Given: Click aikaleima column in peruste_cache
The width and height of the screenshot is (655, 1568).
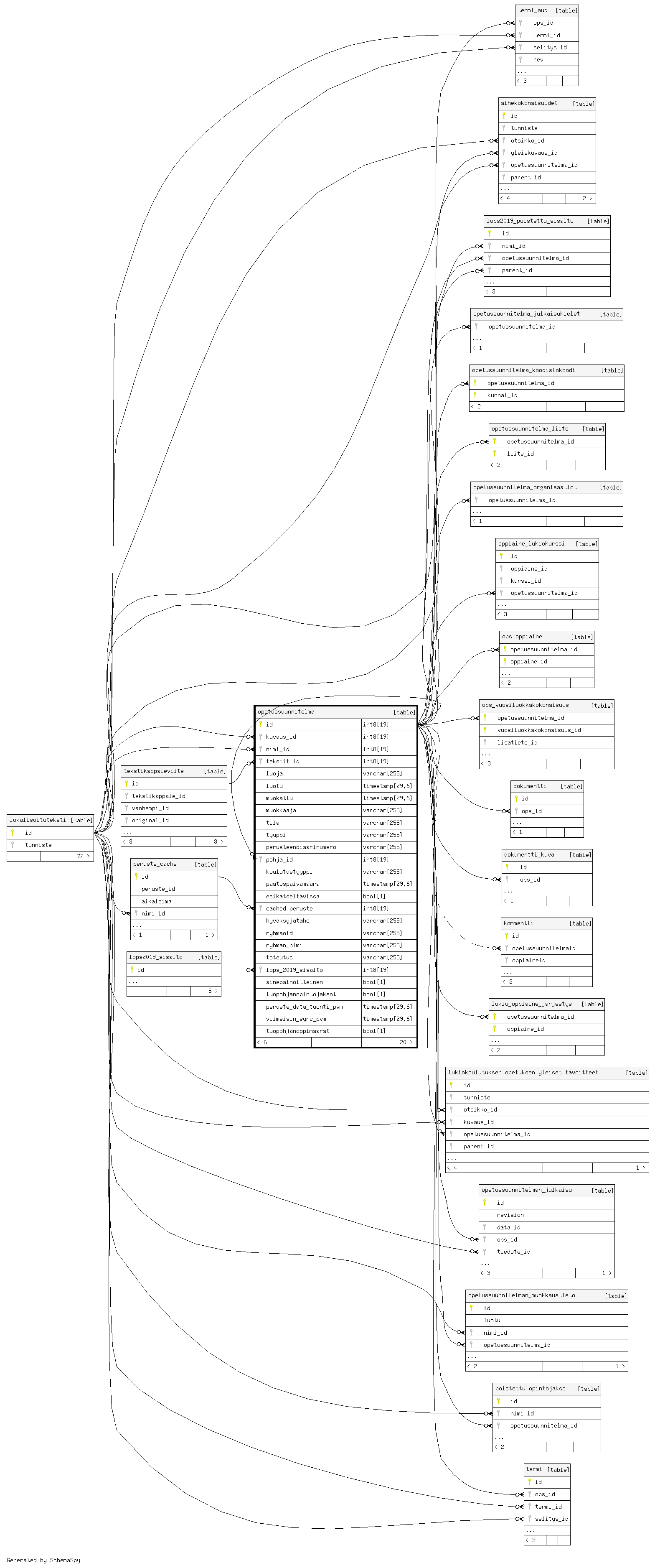Looking at the screenshot, I should (174, 902).
